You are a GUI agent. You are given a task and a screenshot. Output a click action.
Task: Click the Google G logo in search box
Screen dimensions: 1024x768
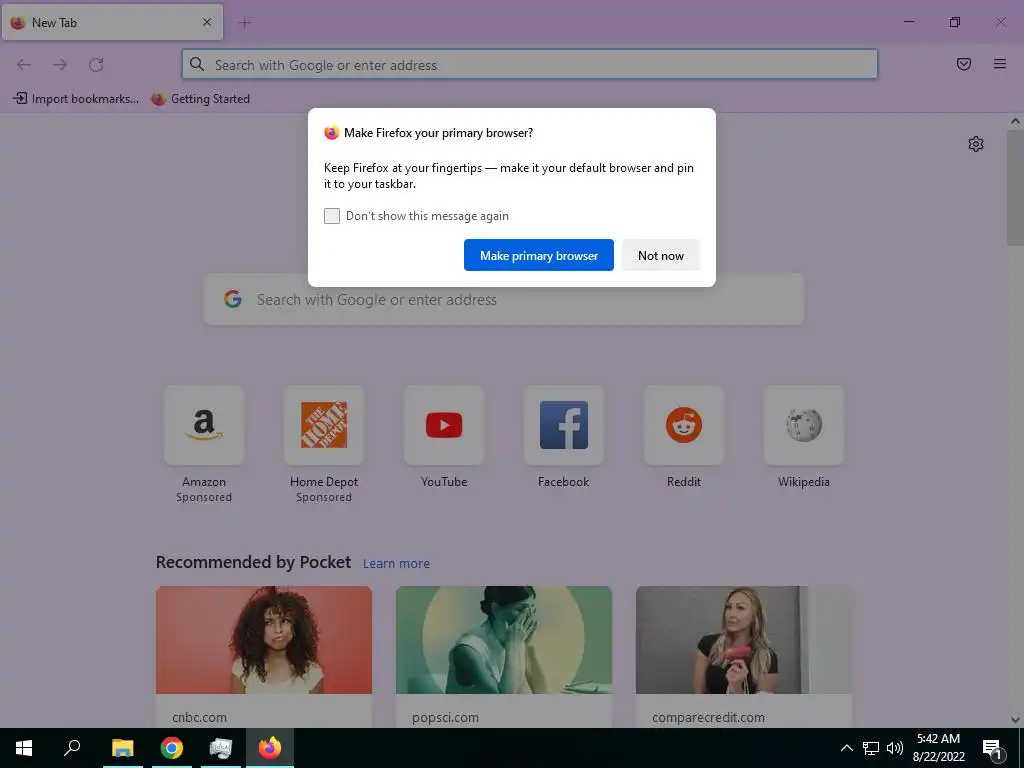coord(232,300)
